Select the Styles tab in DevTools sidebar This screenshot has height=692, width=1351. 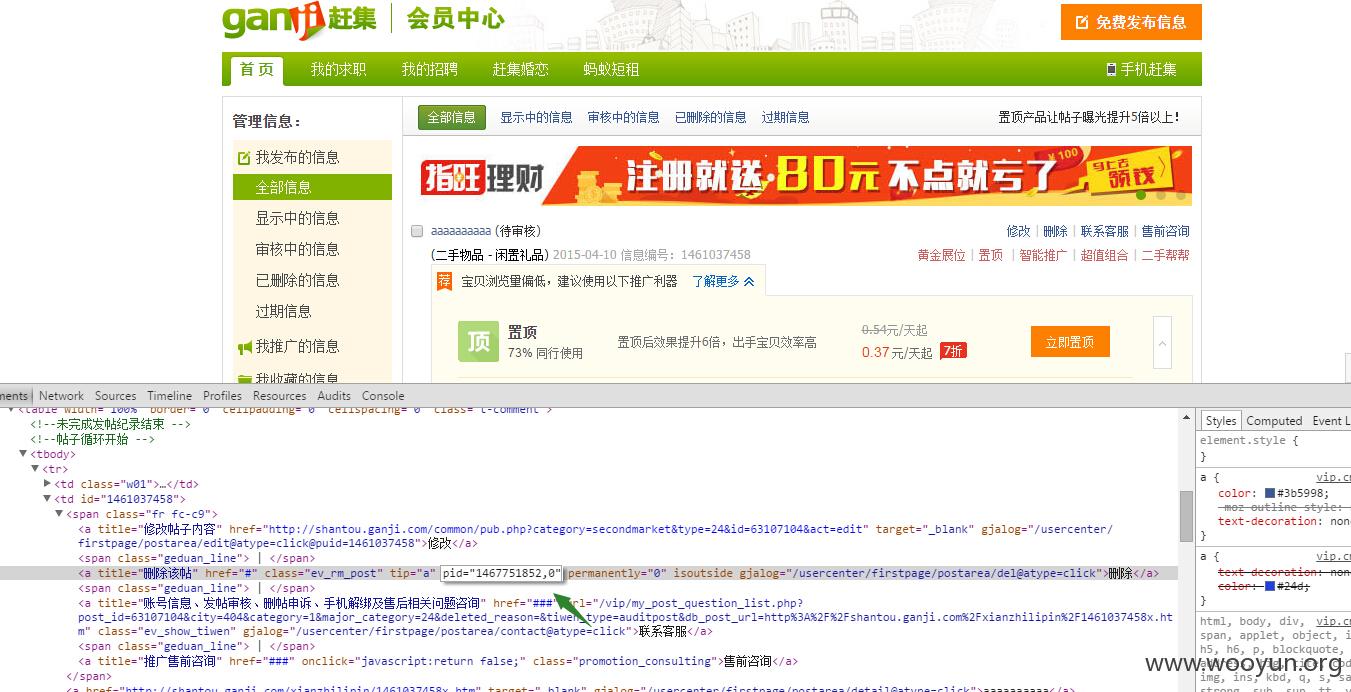(1220, 421)
